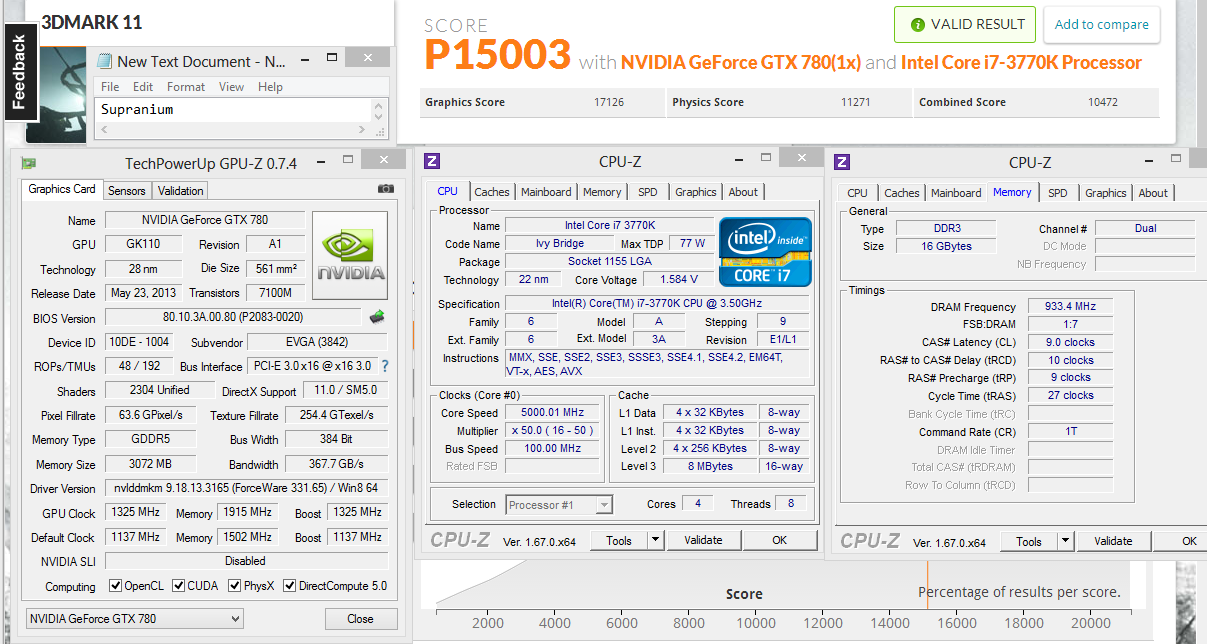This screenshot has width=1207, height=644.
Task: Open the SPD tab in right CPU-Z window
Action: [x=1058, y=193]
